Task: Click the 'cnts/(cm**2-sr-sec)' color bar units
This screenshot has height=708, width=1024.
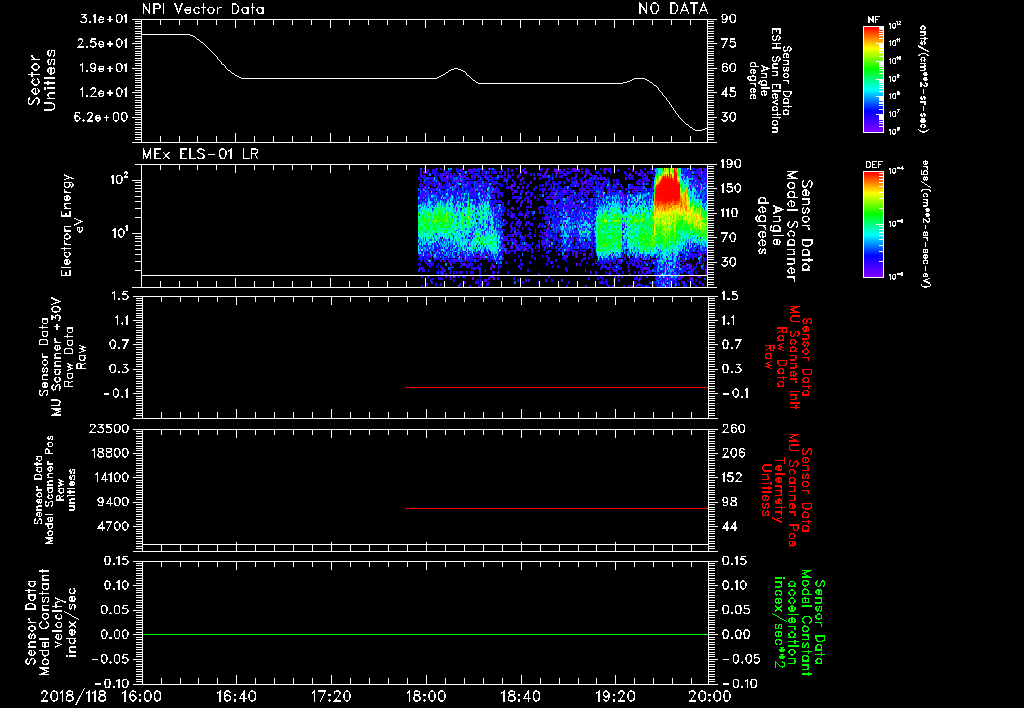Action: pyautogui.click(x=923, y=78)
